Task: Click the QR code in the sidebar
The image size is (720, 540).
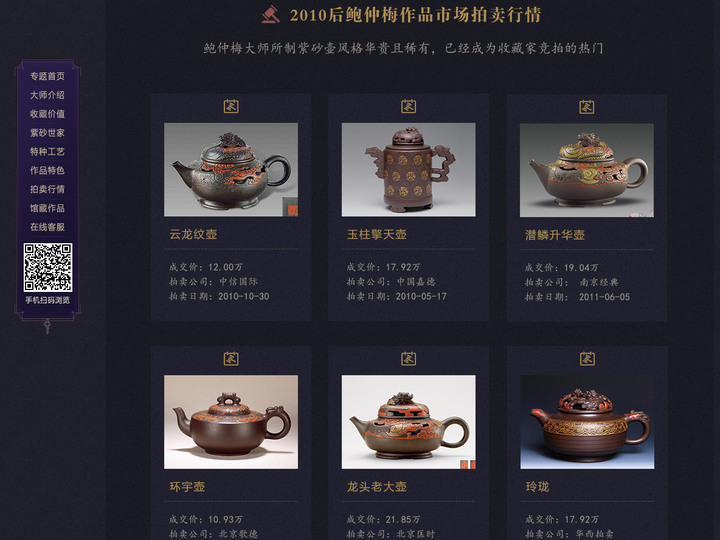Action: pos(48,267)
